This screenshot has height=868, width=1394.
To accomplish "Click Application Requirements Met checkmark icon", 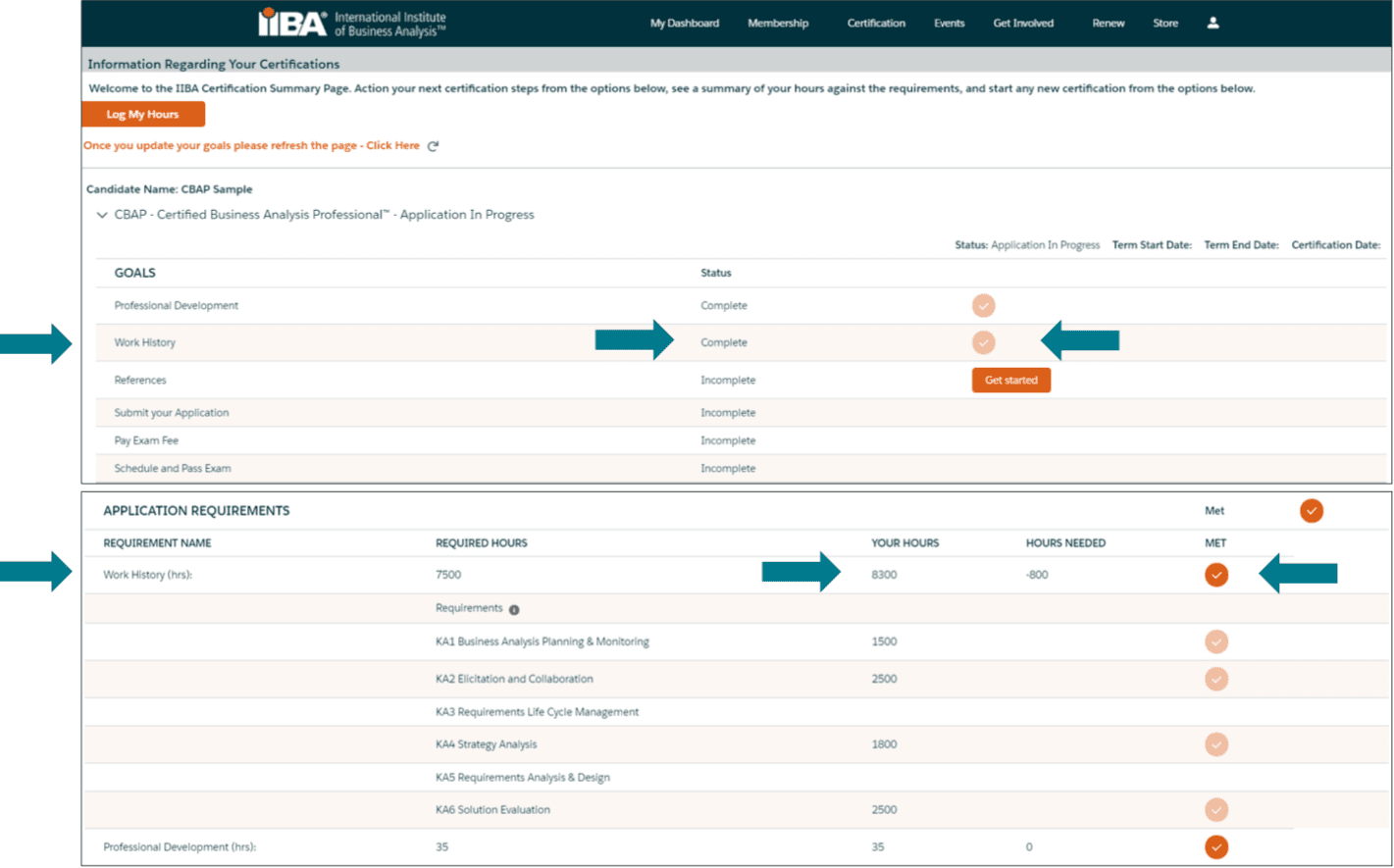I will click(x=1312, y=511).
